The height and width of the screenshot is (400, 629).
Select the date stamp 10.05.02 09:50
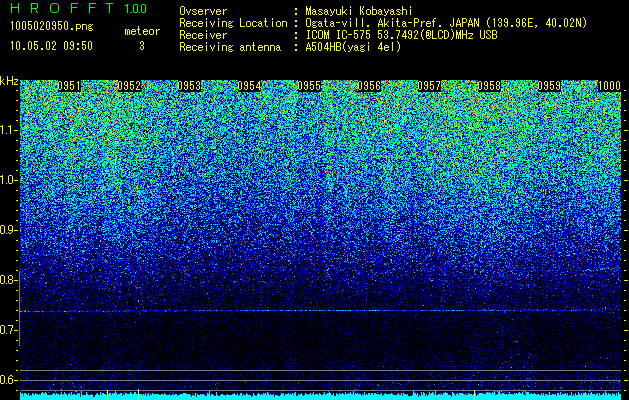point(51,46)
